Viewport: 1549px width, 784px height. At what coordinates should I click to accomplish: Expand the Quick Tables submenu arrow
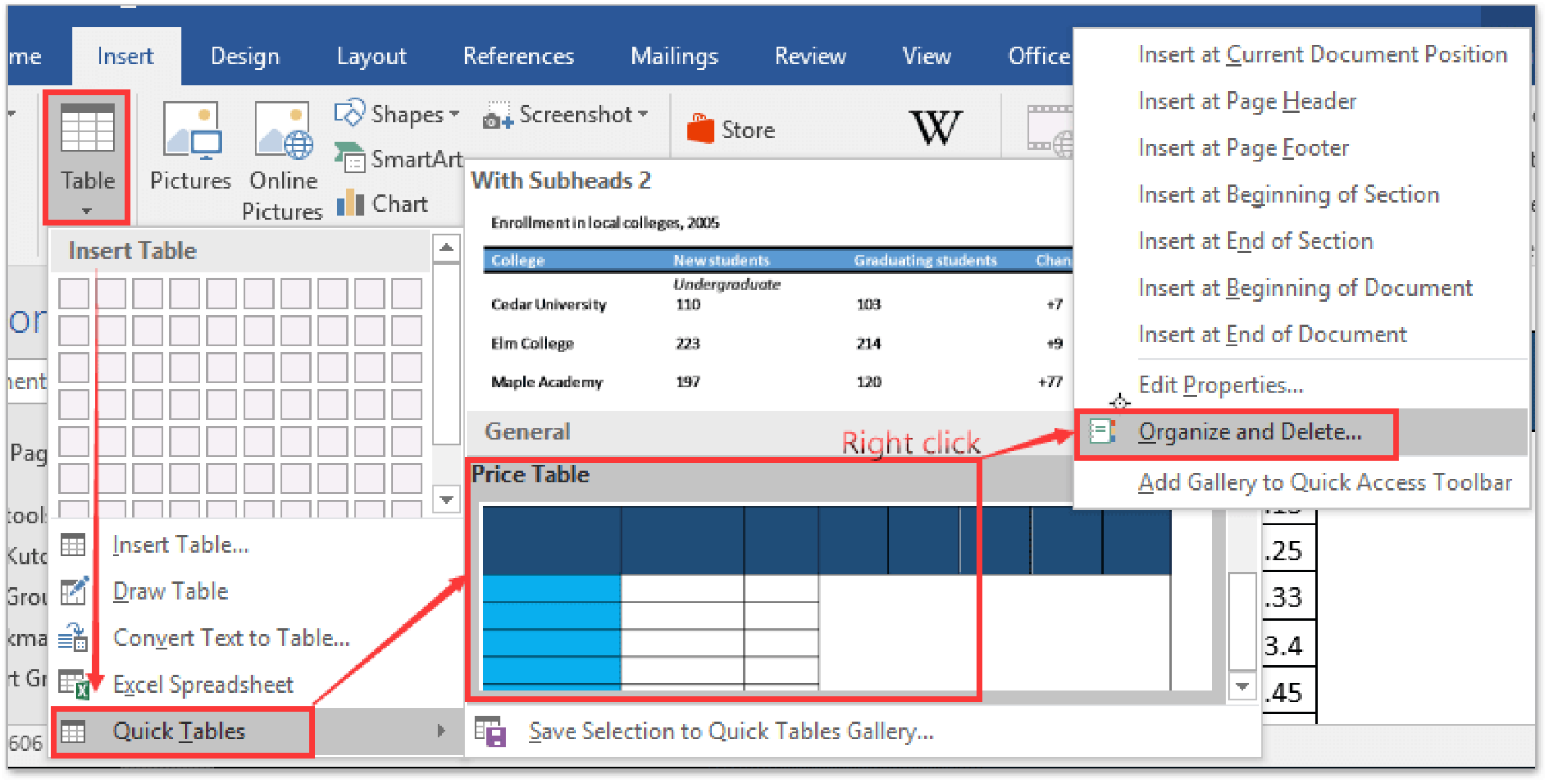click(441, 731)
